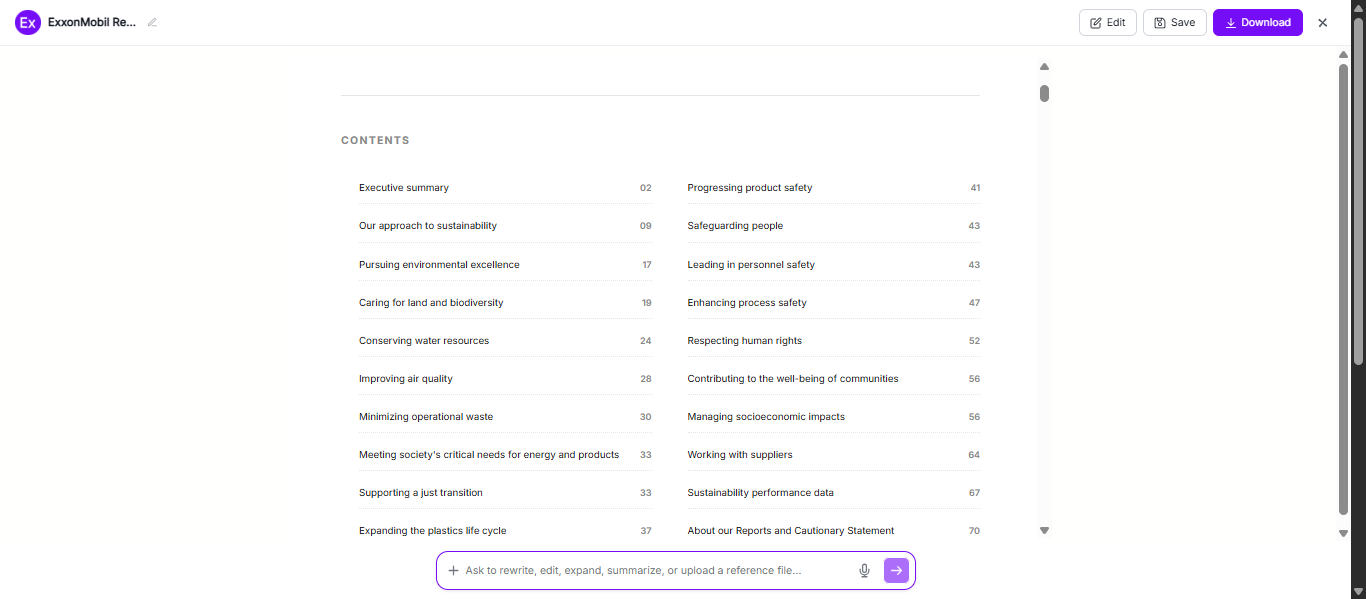The image size is (1366, 599).
Task: Click 'Meeting society's critical needs' entry
Action: click(489, 455)
